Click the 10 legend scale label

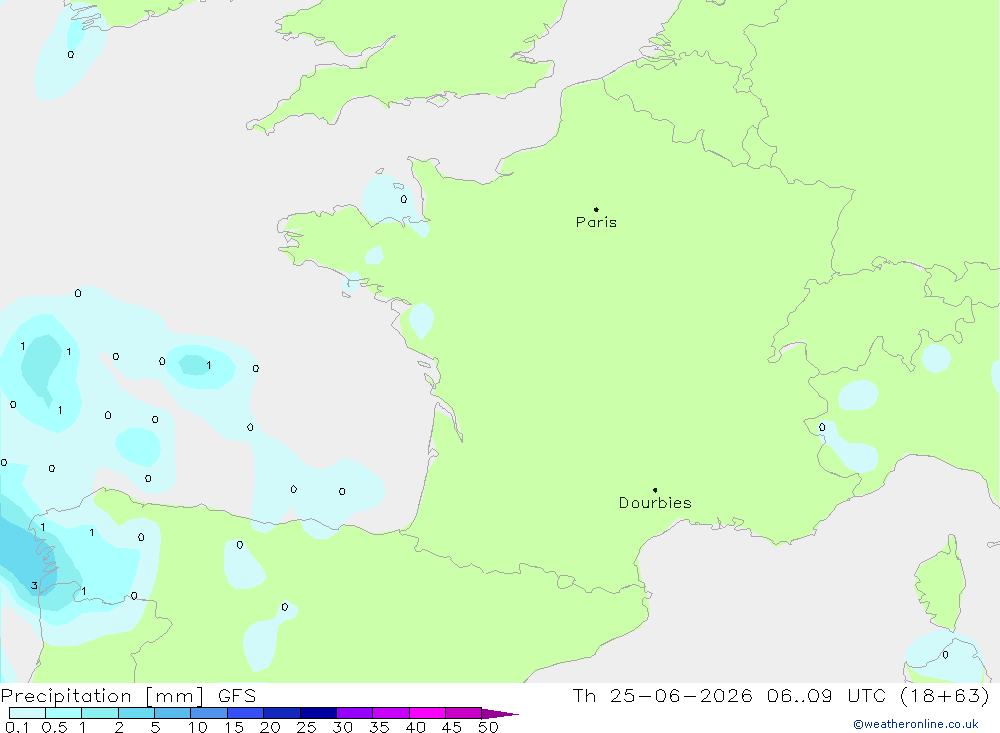197,727
